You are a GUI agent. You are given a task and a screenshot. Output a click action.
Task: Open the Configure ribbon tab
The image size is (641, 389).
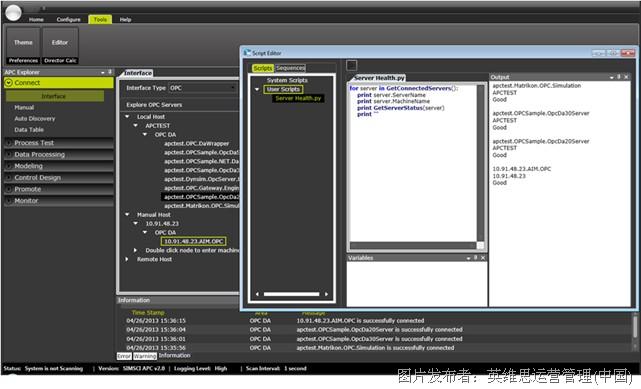pos(68,19)
